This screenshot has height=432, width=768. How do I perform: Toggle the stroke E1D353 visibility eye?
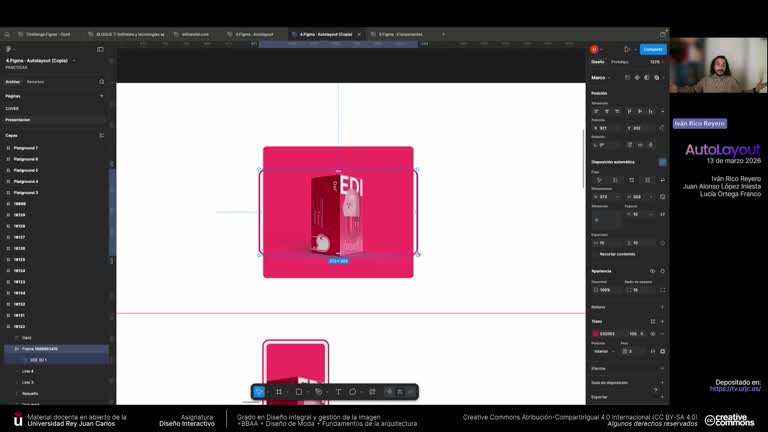652,334
